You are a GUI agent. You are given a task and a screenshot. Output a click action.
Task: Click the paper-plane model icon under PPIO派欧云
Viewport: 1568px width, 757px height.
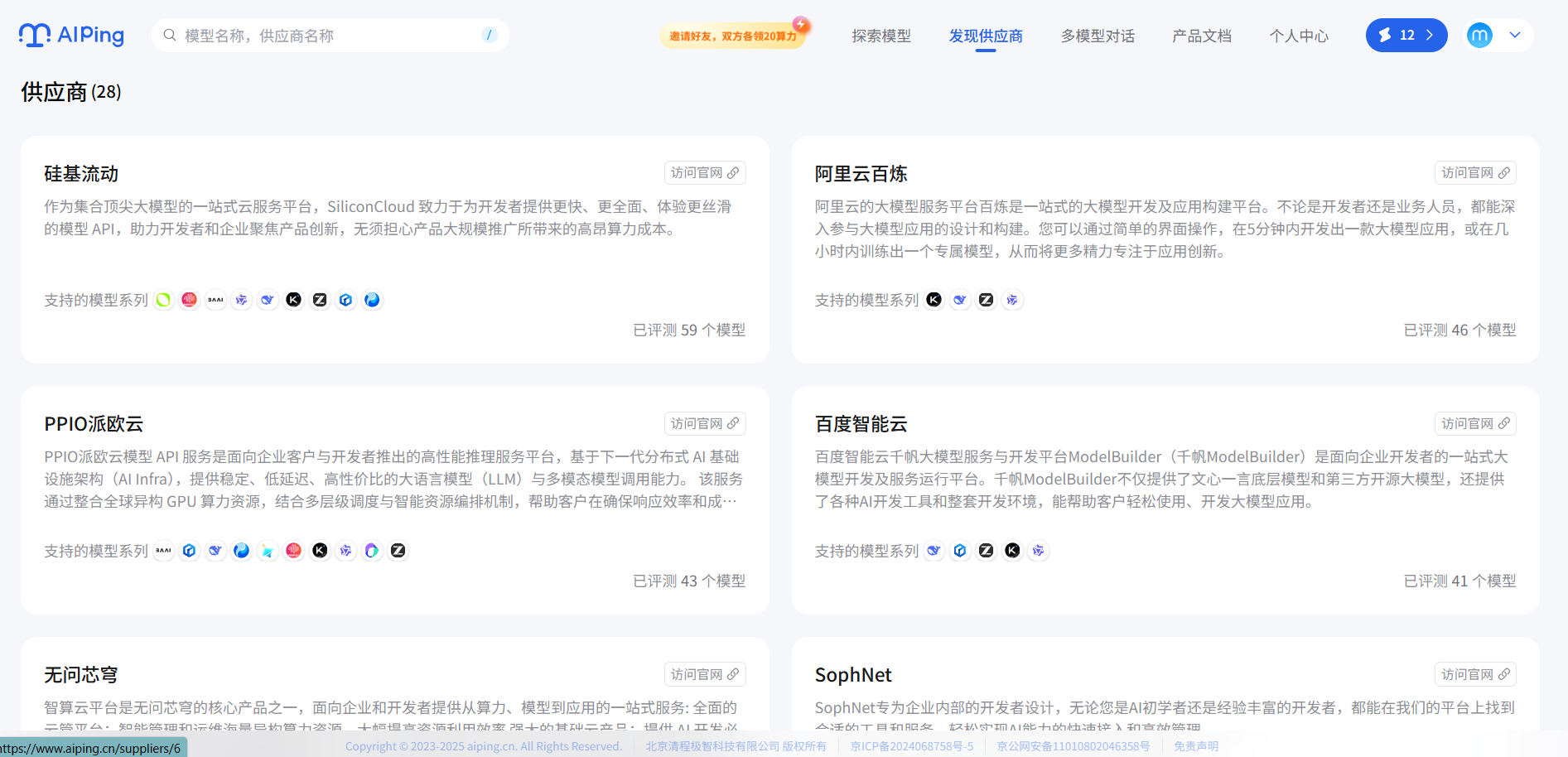[x=268, y=551]
